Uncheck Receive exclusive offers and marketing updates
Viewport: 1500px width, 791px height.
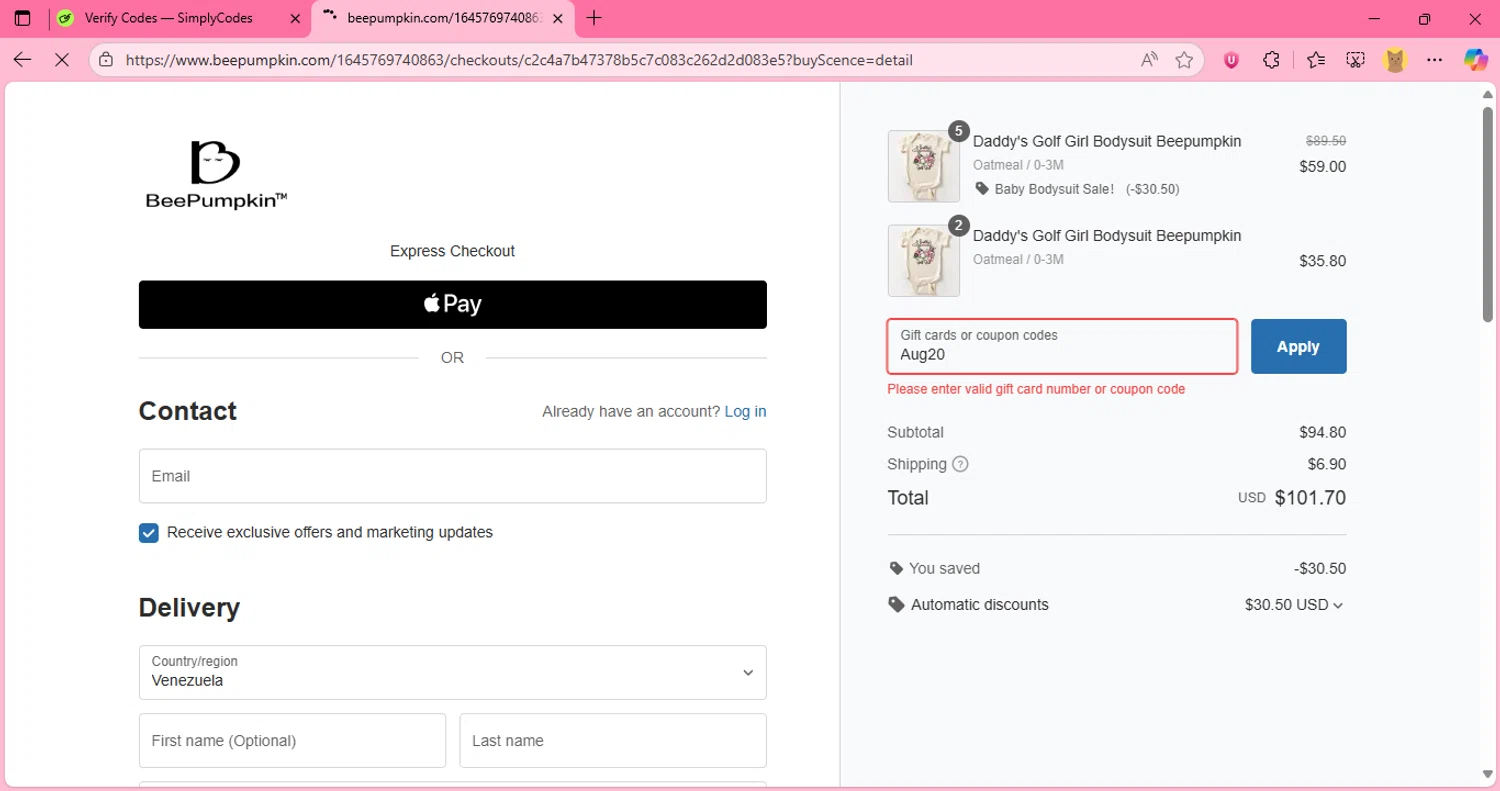tap(149, 533)
